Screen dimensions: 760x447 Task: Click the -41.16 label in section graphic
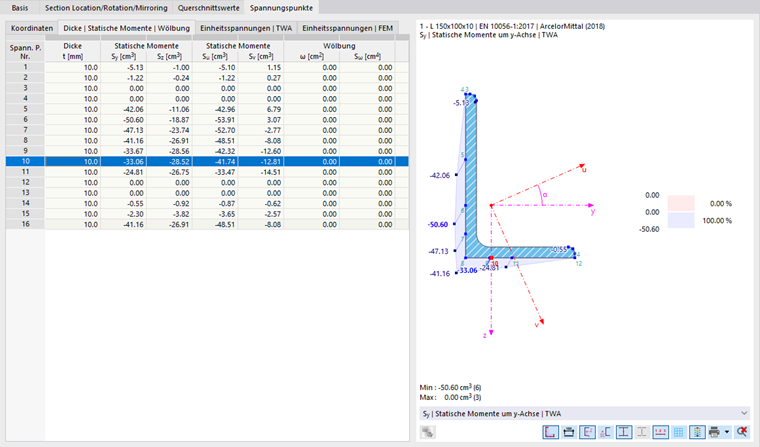(x=440, y=274)
